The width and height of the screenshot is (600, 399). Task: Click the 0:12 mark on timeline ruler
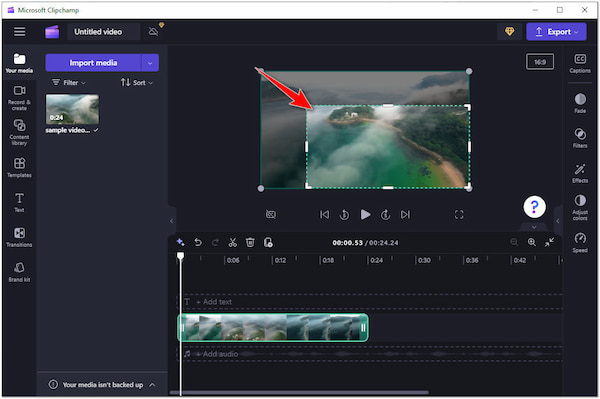click(280, 260)
